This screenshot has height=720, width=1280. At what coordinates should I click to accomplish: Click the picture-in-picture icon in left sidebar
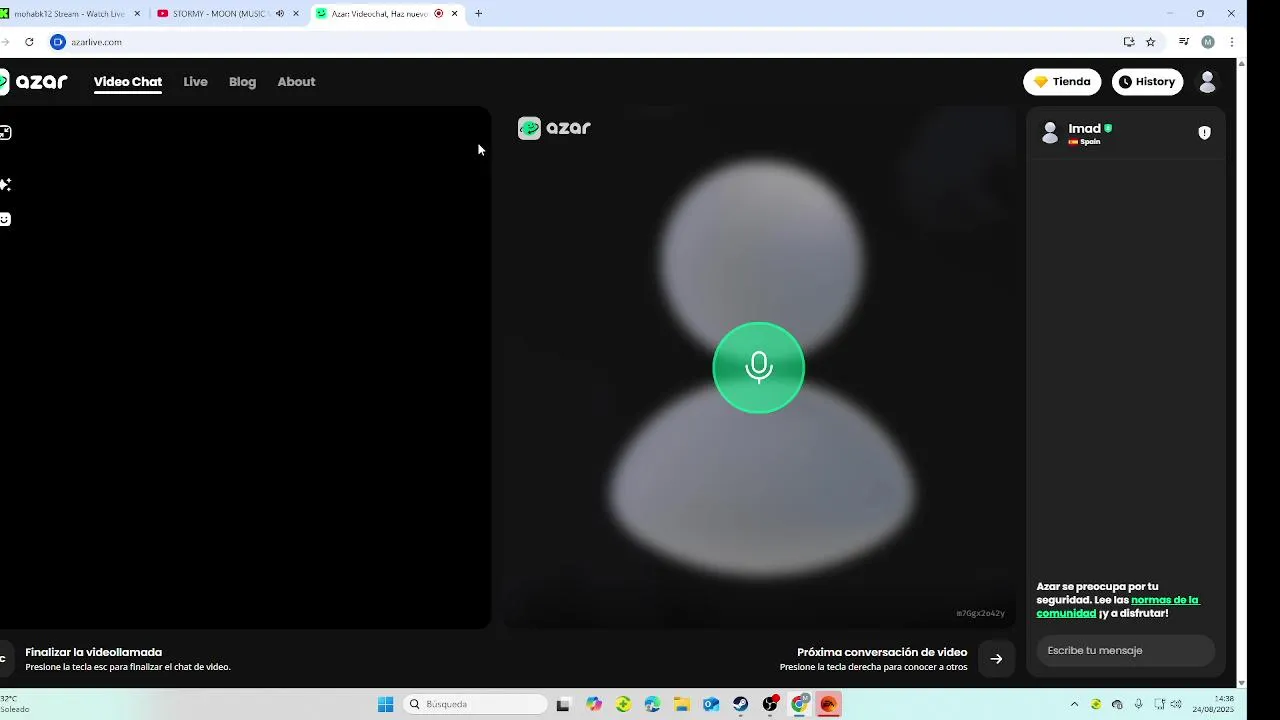pyautogui.click(x=5, y=133)
